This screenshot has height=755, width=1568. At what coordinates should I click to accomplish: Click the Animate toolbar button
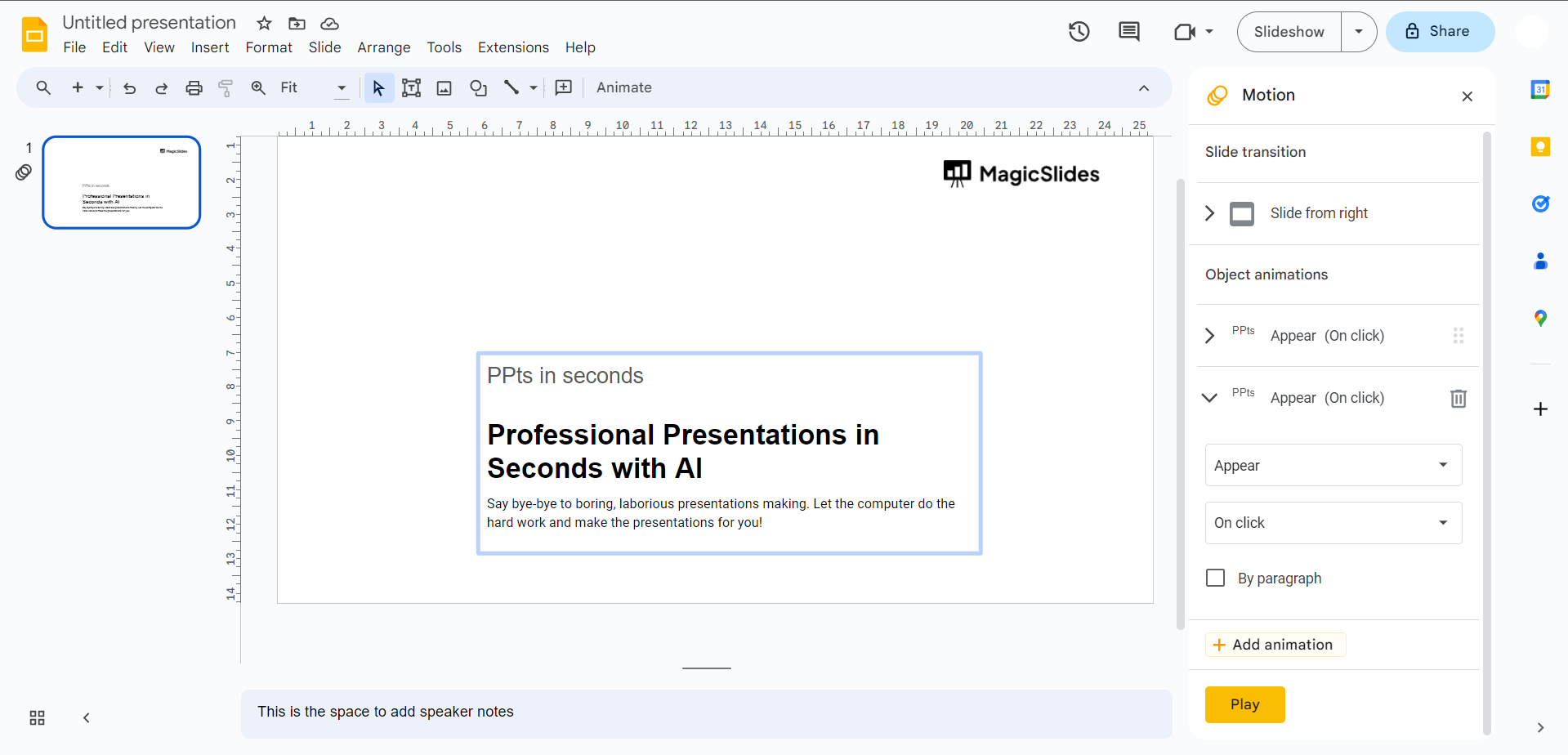point(624,87)
